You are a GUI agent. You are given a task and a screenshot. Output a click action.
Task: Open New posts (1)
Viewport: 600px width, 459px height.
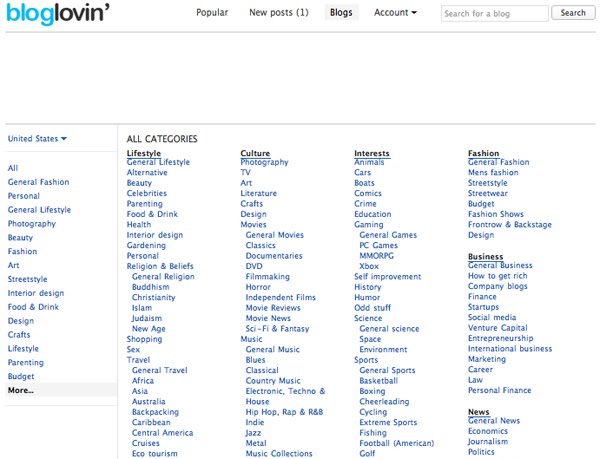[279, 13]
